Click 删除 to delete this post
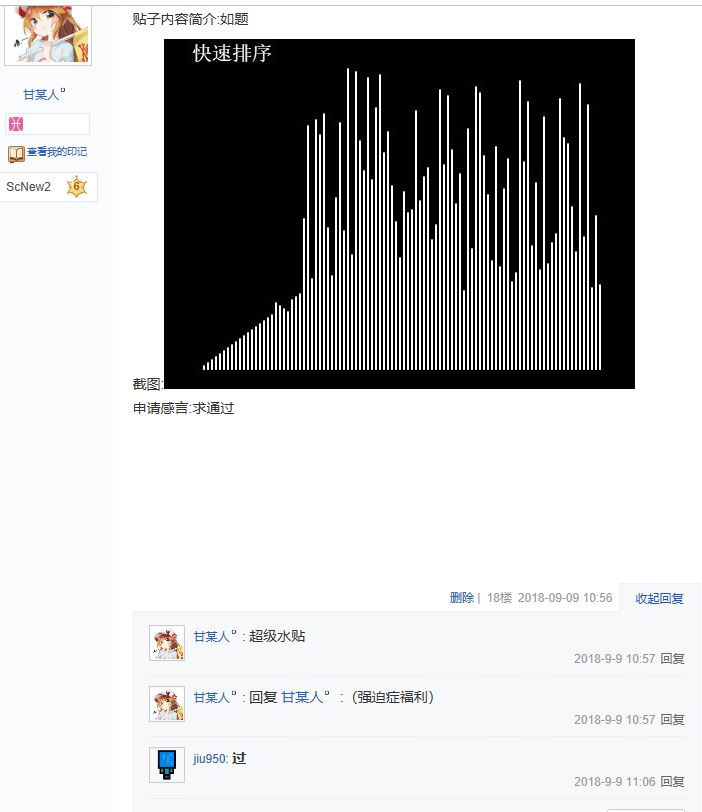The height and width of the screenshot is (812, 702). [x=462, y=598]
